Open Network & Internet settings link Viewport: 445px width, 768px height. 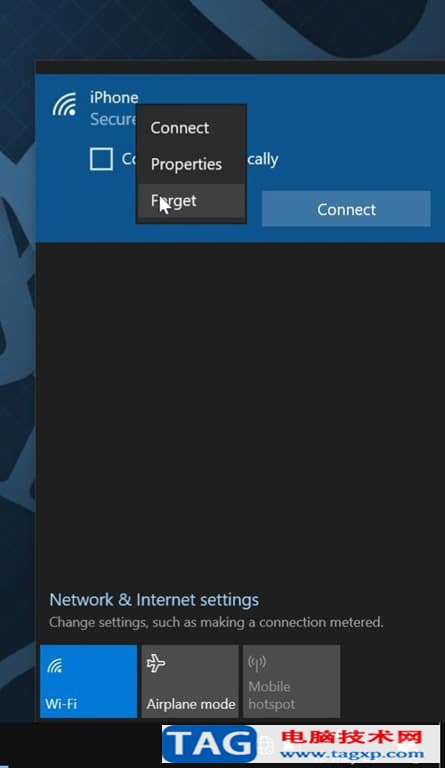pyautogui.click(x=154, y=600)
